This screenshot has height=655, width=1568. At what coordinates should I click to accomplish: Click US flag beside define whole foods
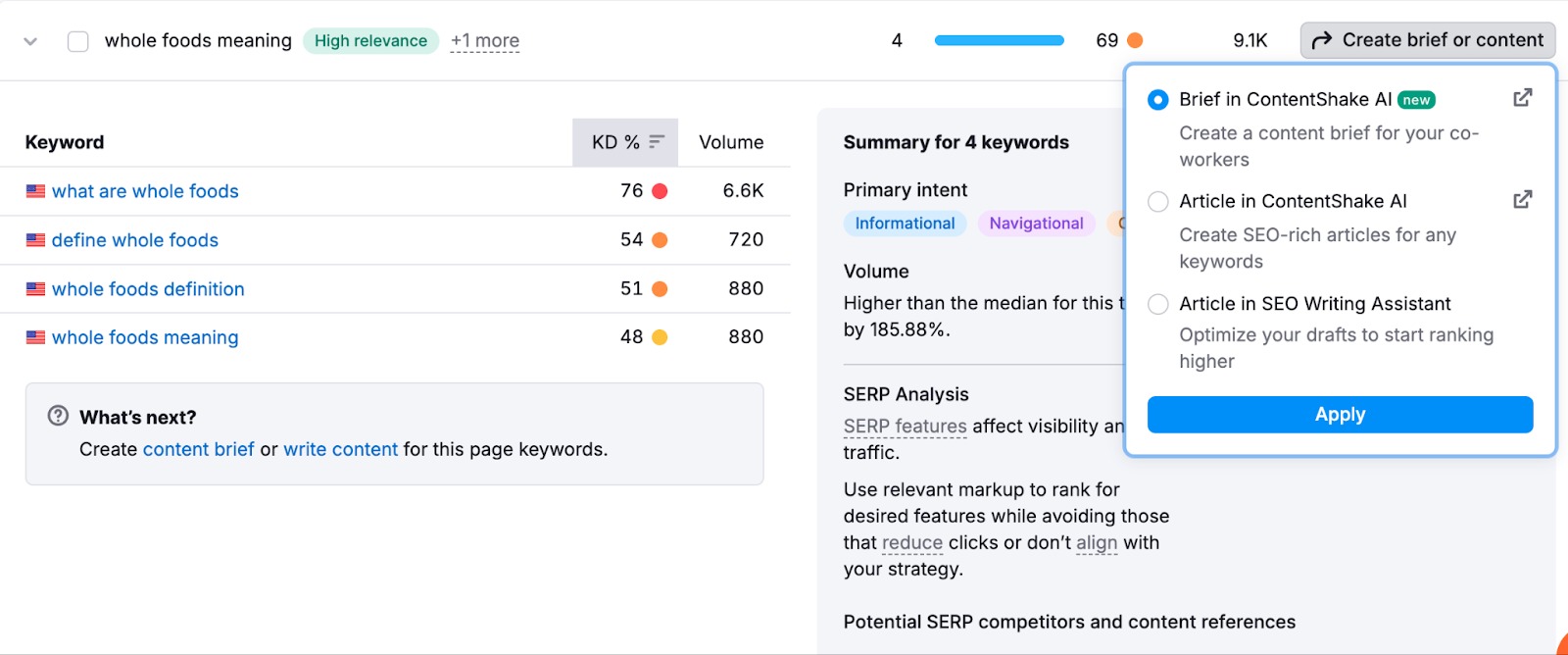(35, 240)
